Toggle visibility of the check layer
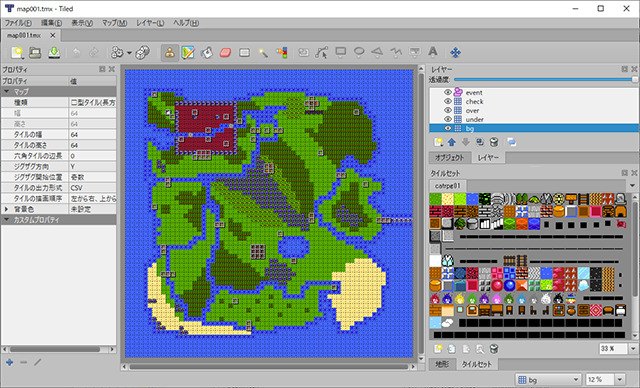Screen dimensions: 640x388 (x=447, y=101)
